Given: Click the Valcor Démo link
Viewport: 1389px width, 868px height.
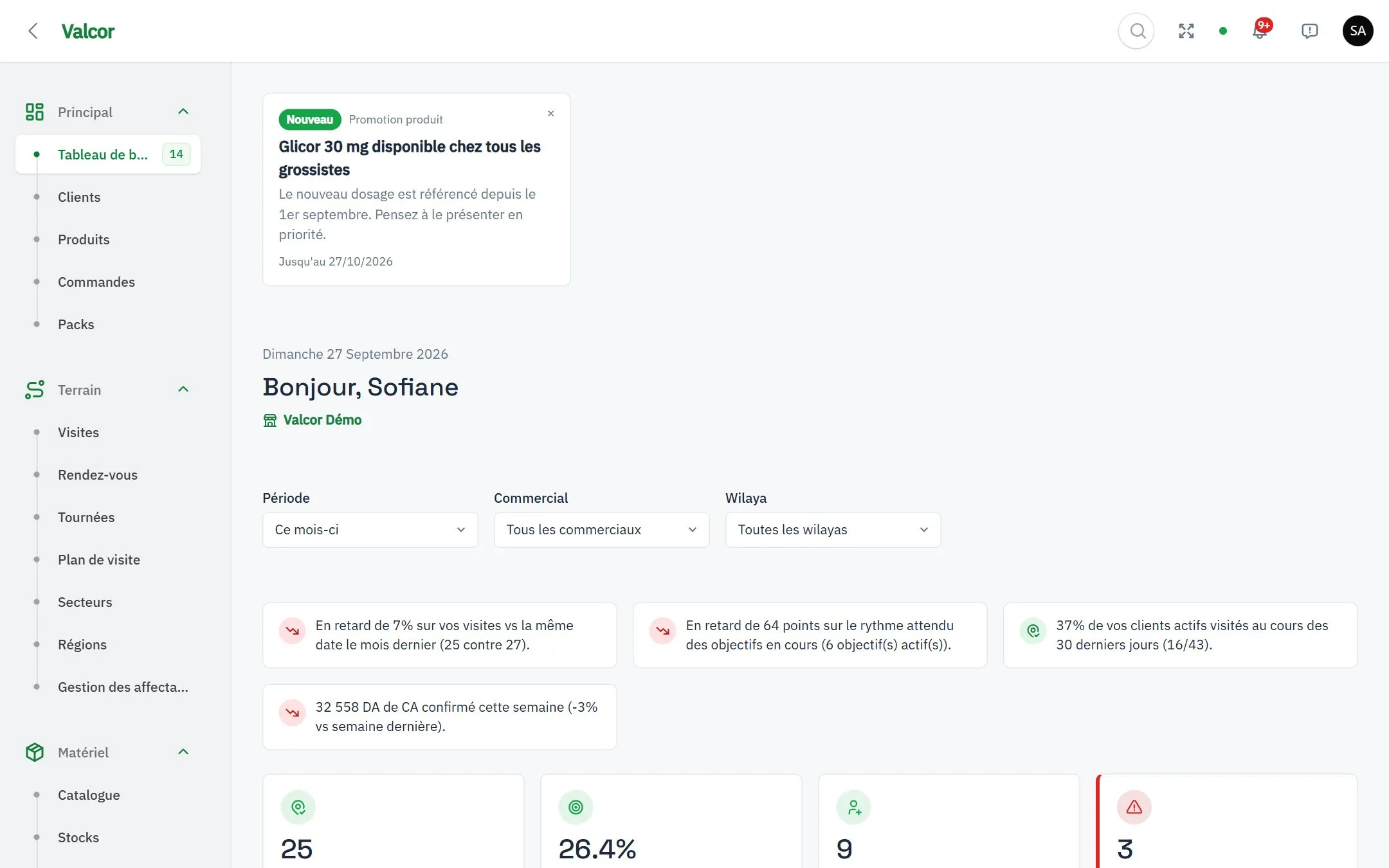Looking at the screenshot, I should [322, 420].
